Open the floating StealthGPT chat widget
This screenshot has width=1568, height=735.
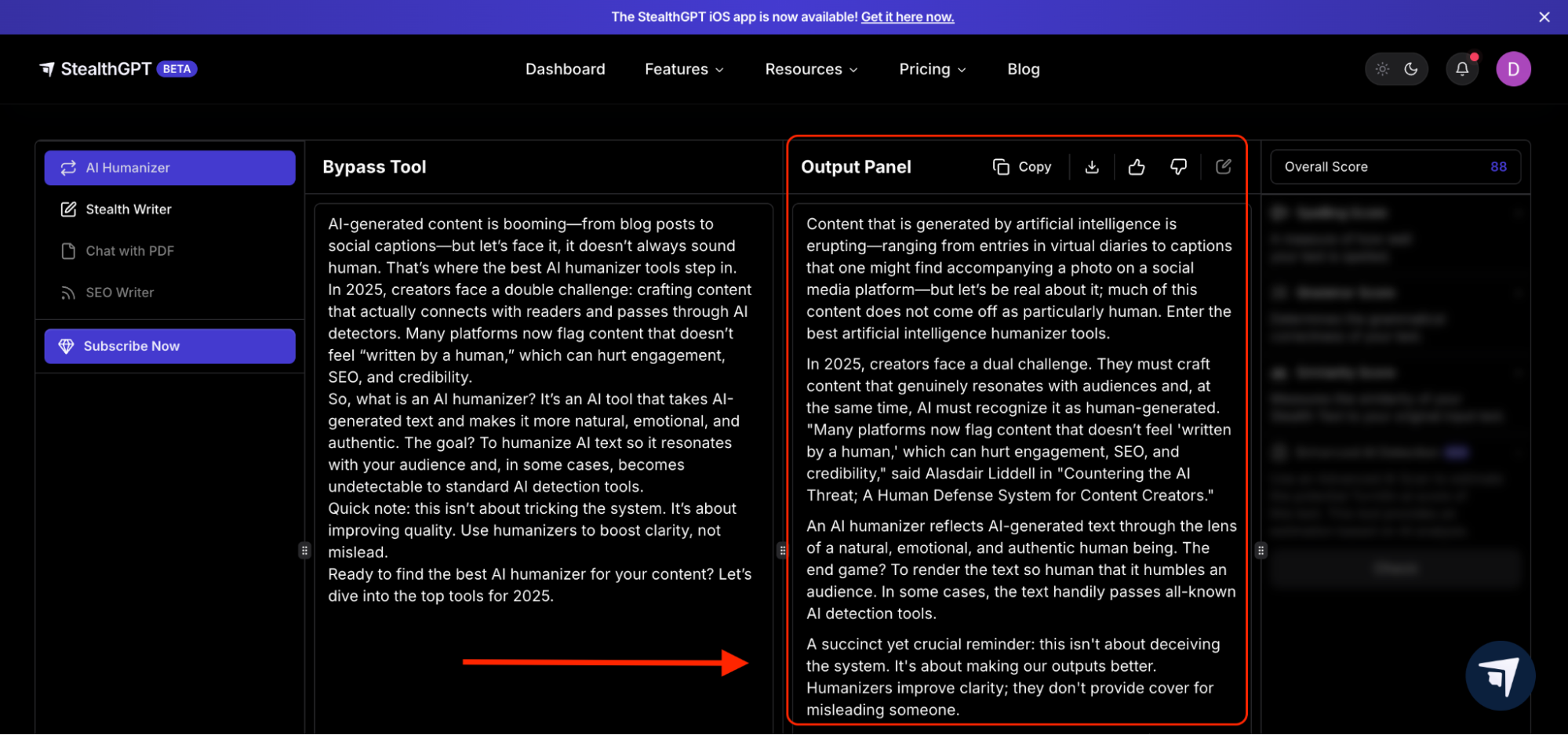tap(1500, 675)
